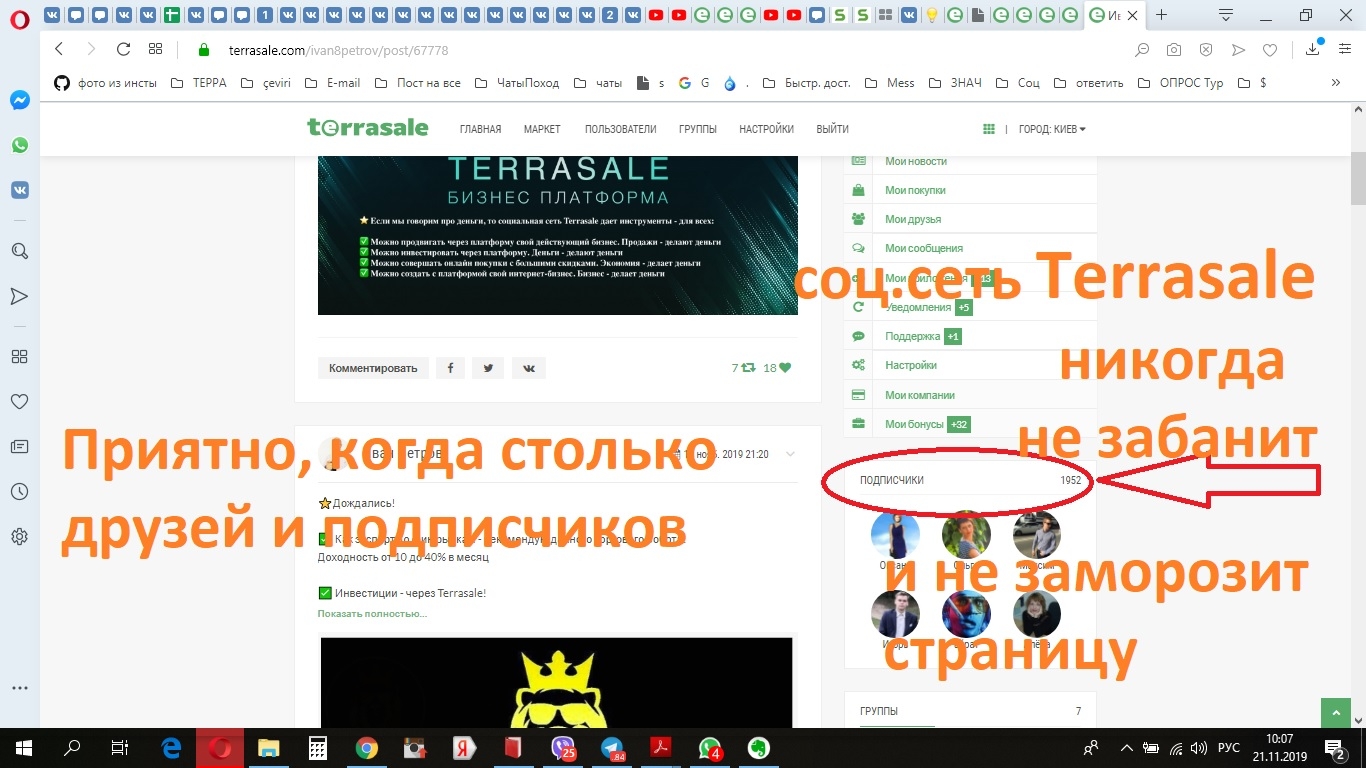Open the Маркет menu item
This screenshot has width=1366, height=768.
click(542, 129)
